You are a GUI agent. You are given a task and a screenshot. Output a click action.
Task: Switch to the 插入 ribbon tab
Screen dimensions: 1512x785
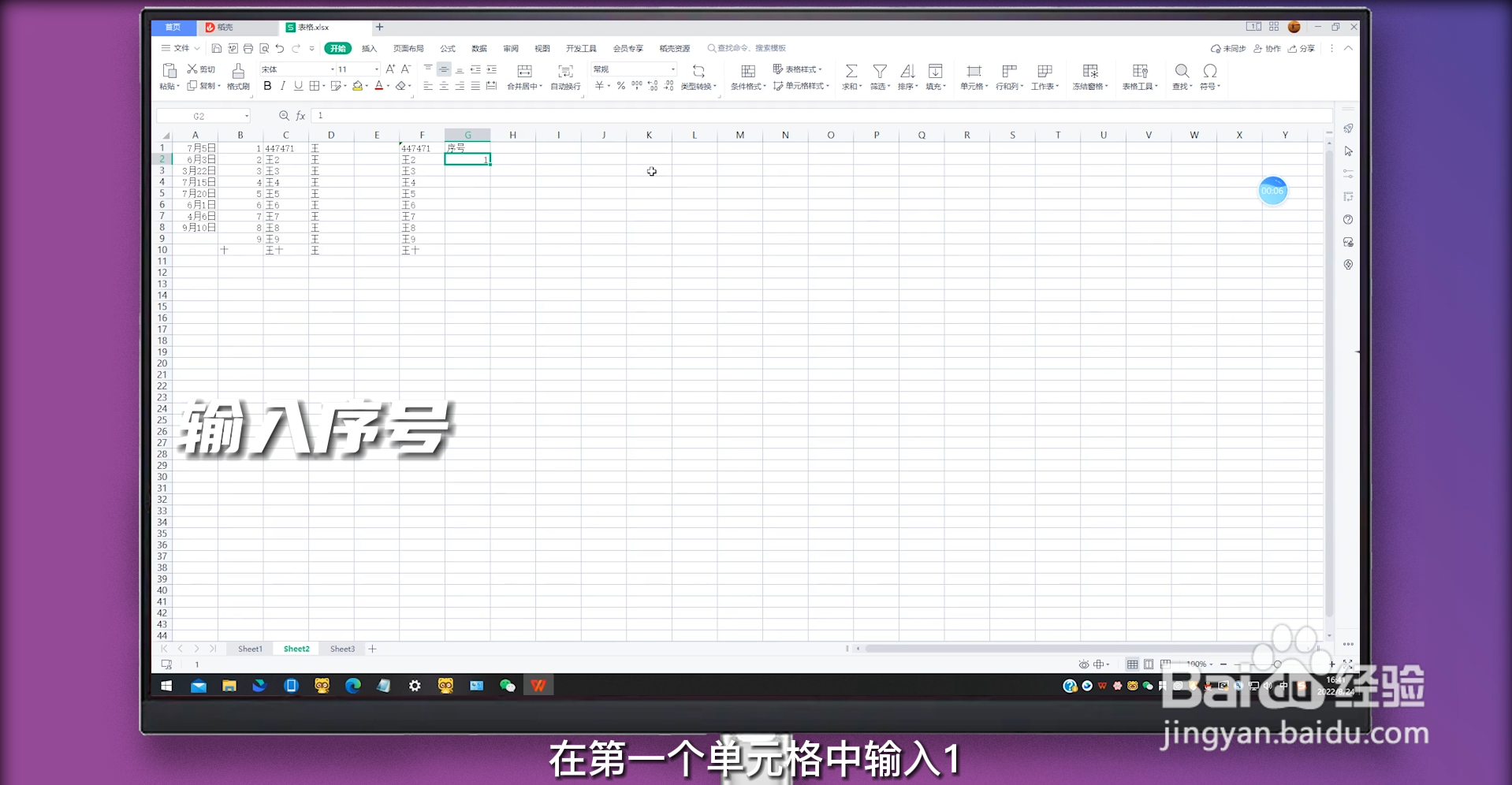[368, 48]
